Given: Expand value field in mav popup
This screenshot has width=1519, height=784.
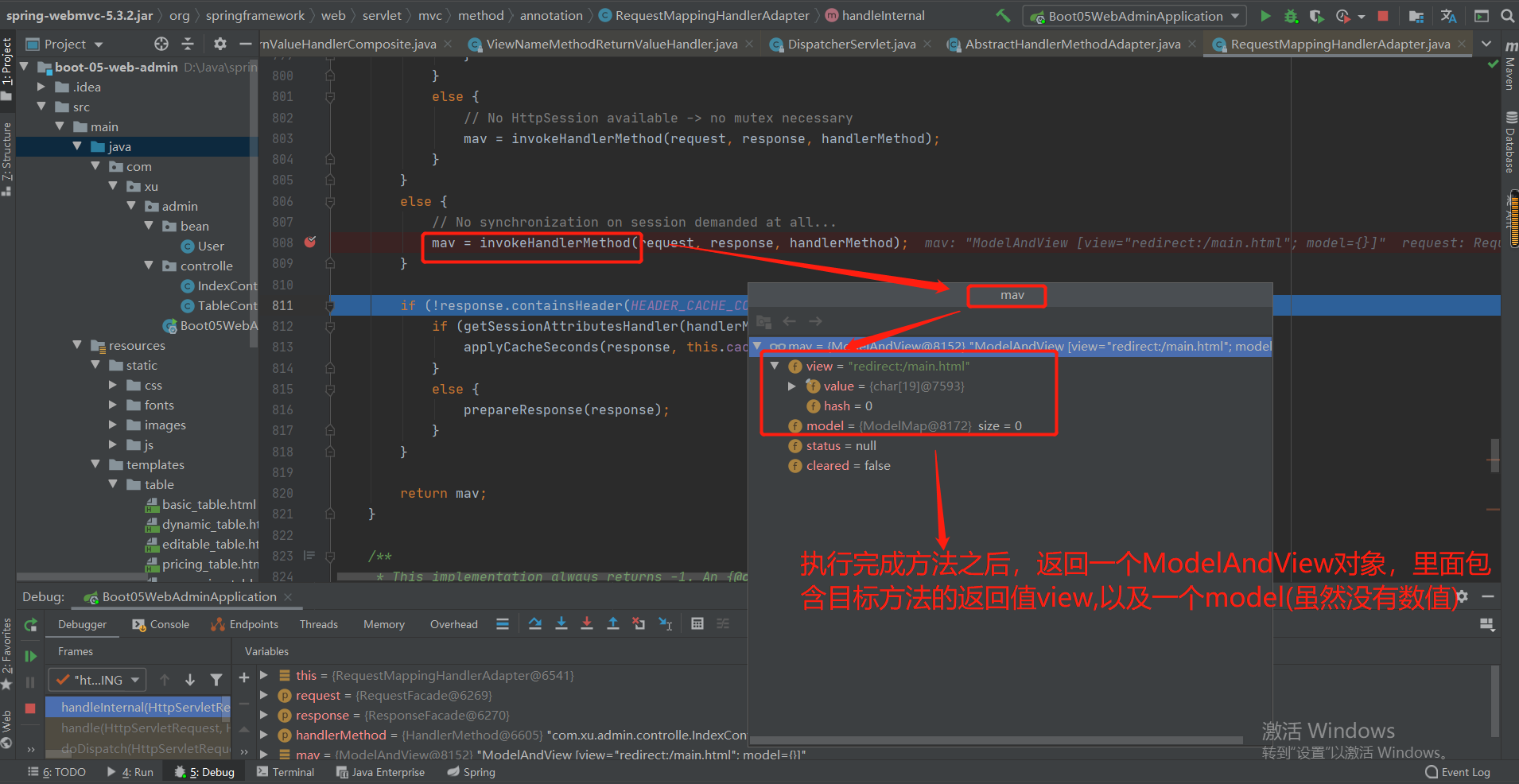Looking at the screenshot, I should (792, 386).
